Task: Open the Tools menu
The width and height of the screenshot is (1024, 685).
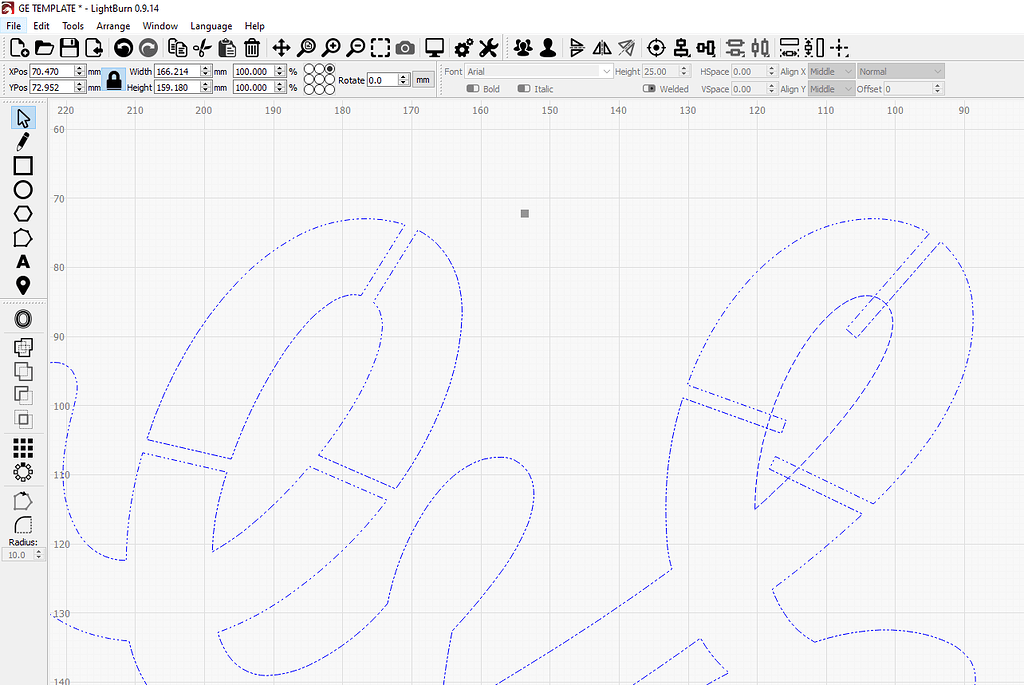Action: 72,25
